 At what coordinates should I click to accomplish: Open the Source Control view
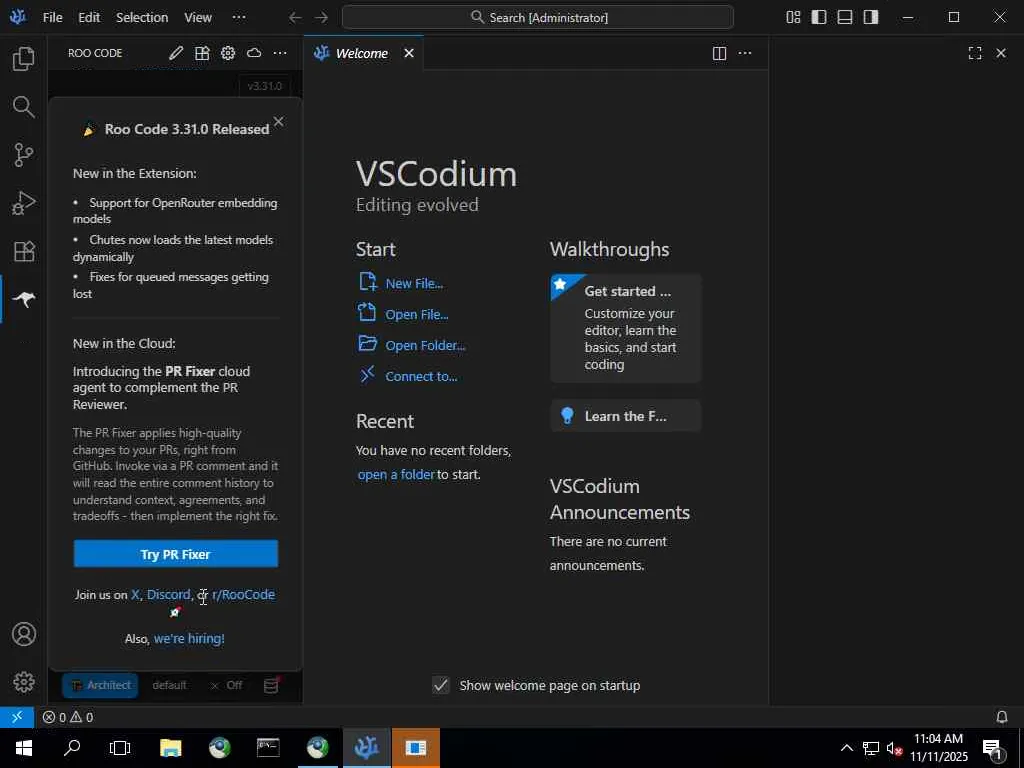pyautogui.click(x=24, y=155)
